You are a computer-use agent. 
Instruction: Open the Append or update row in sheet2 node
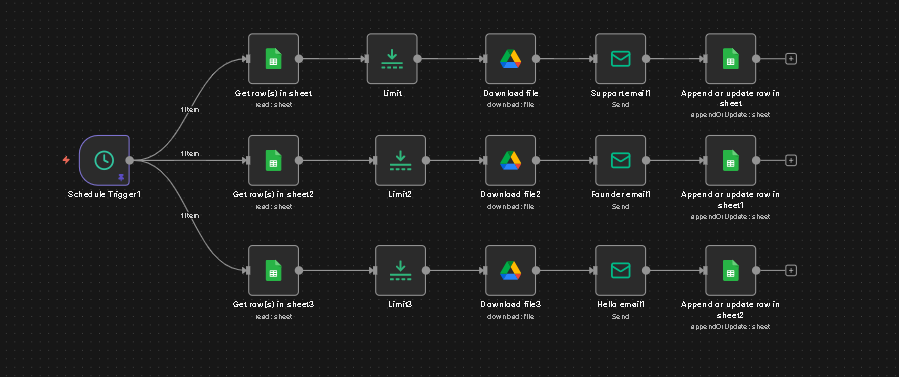click(730, 270)
